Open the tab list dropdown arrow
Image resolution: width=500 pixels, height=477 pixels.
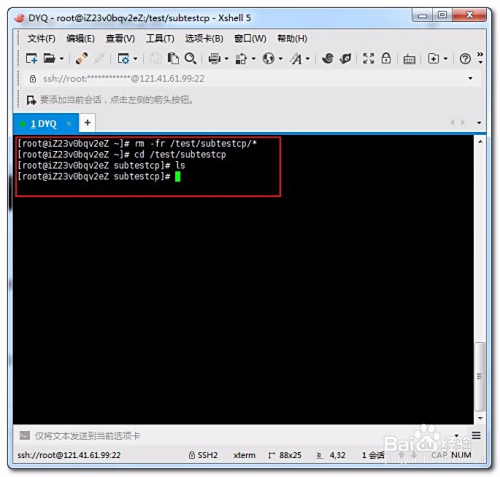(x=479, y=123)
